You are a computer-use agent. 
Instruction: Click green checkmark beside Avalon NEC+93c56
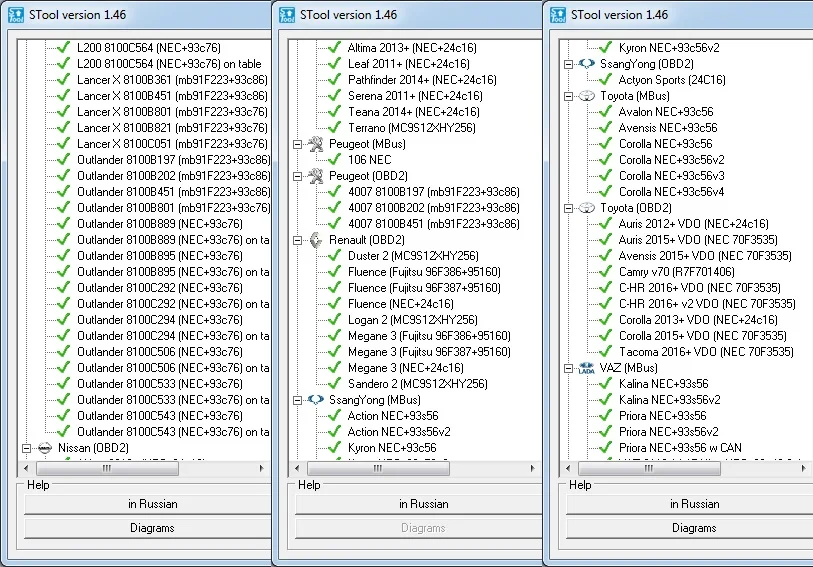point(605,112)
